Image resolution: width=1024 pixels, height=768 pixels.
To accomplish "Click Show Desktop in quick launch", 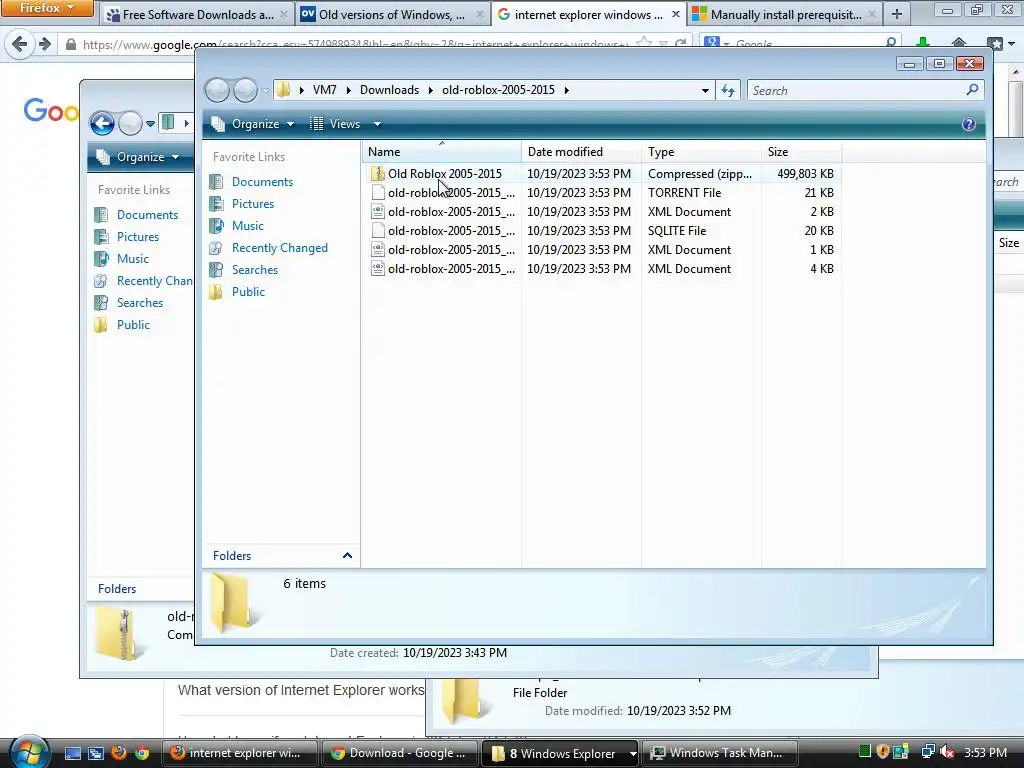I will (72, 753).
